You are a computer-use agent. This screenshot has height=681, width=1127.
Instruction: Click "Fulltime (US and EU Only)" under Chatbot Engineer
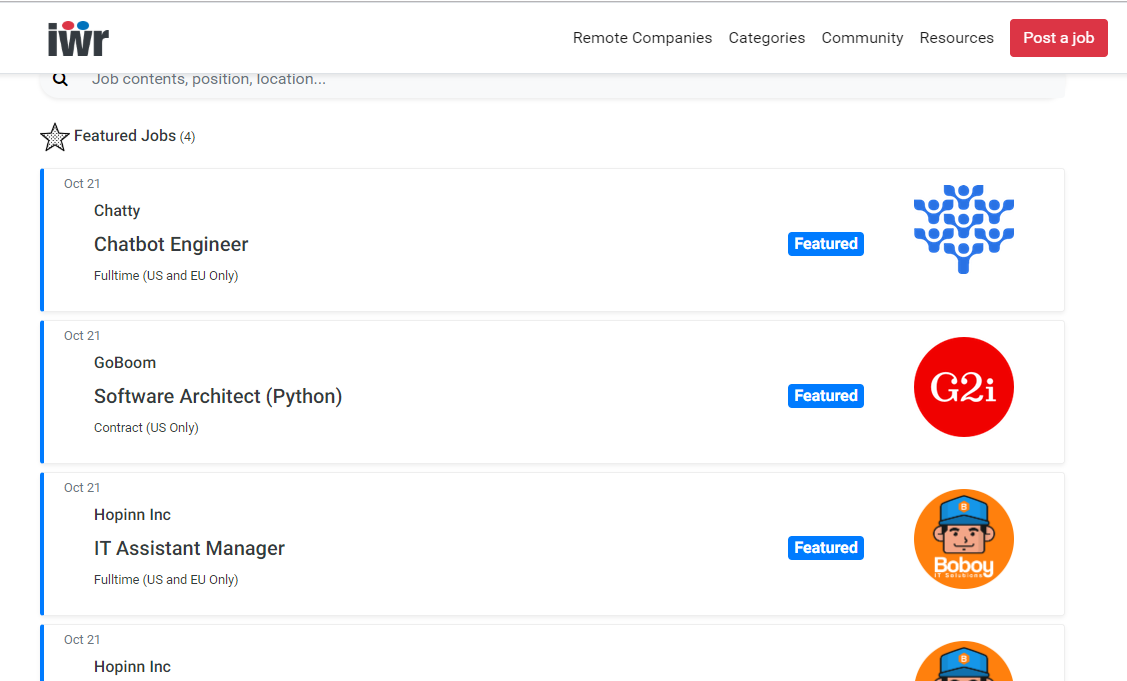166,275
